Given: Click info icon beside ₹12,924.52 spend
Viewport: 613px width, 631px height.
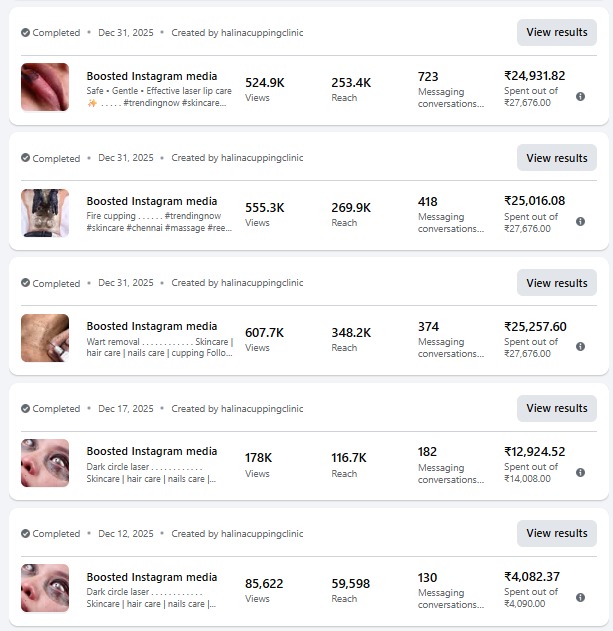Looking at the screenshot, I should tap(580, 472).
